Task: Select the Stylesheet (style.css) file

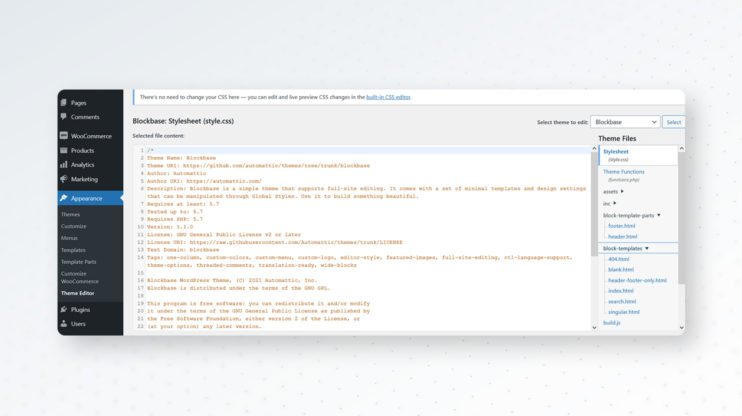Action: point(638,155)
